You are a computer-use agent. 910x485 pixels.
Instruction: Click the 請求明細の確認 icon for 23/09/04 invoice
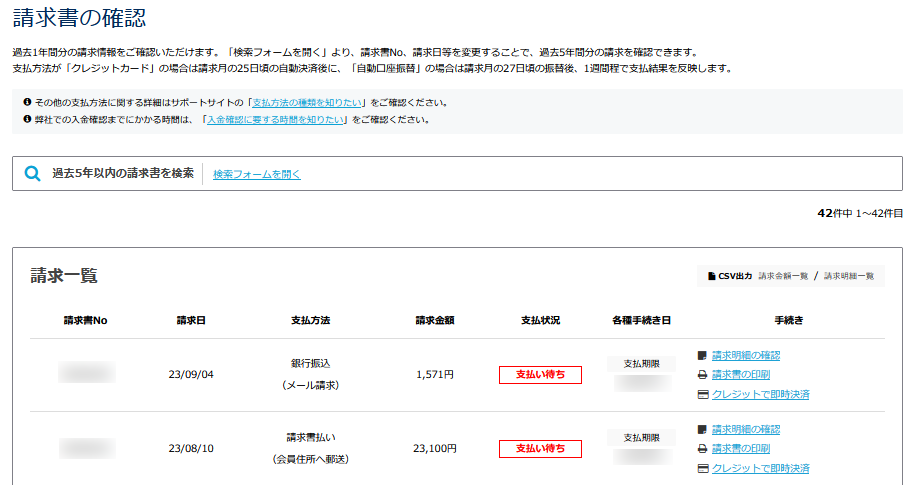point(702,355)
